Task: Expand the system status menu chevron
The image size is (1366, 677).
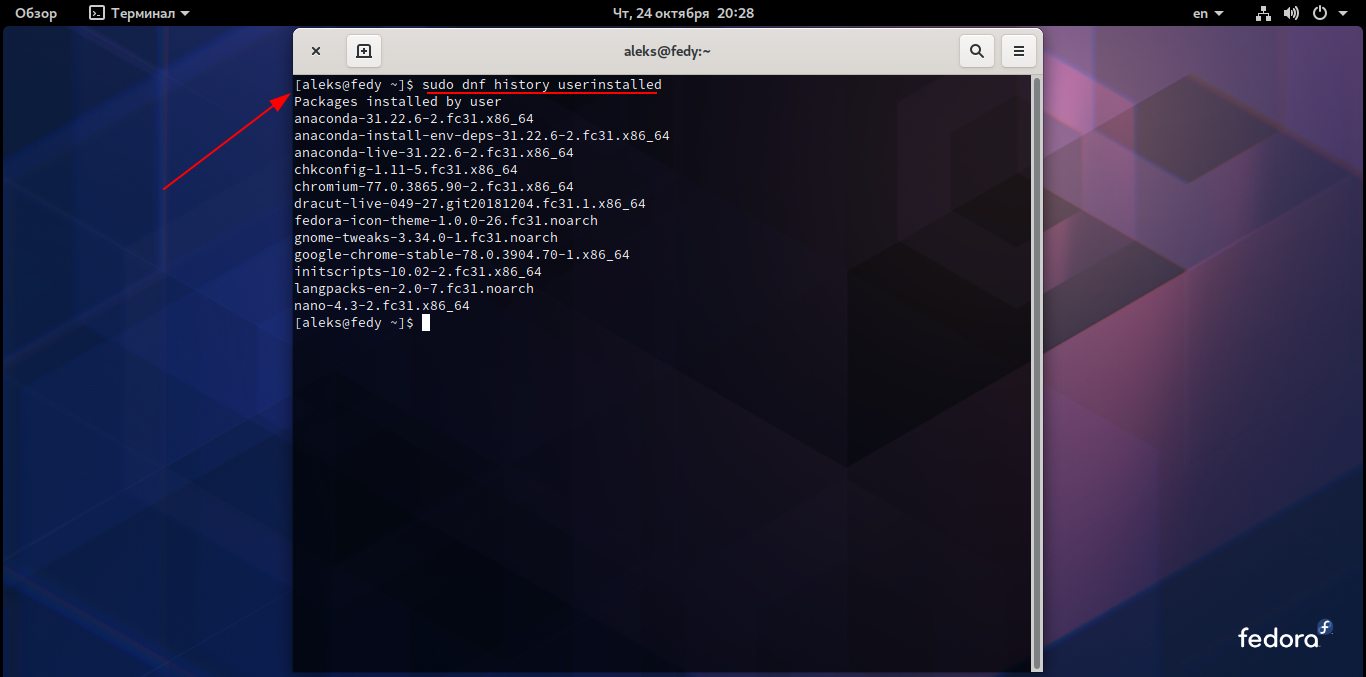Action: tap(1341, 13)
